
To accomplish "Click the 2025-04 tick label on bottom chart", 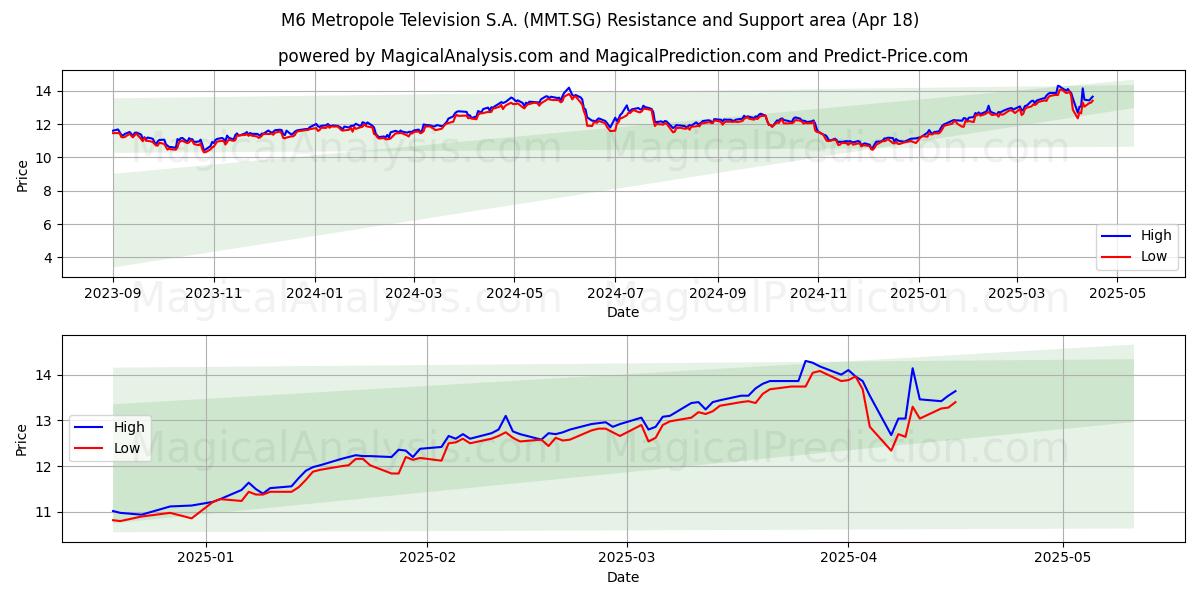I will tap(848, 559).
